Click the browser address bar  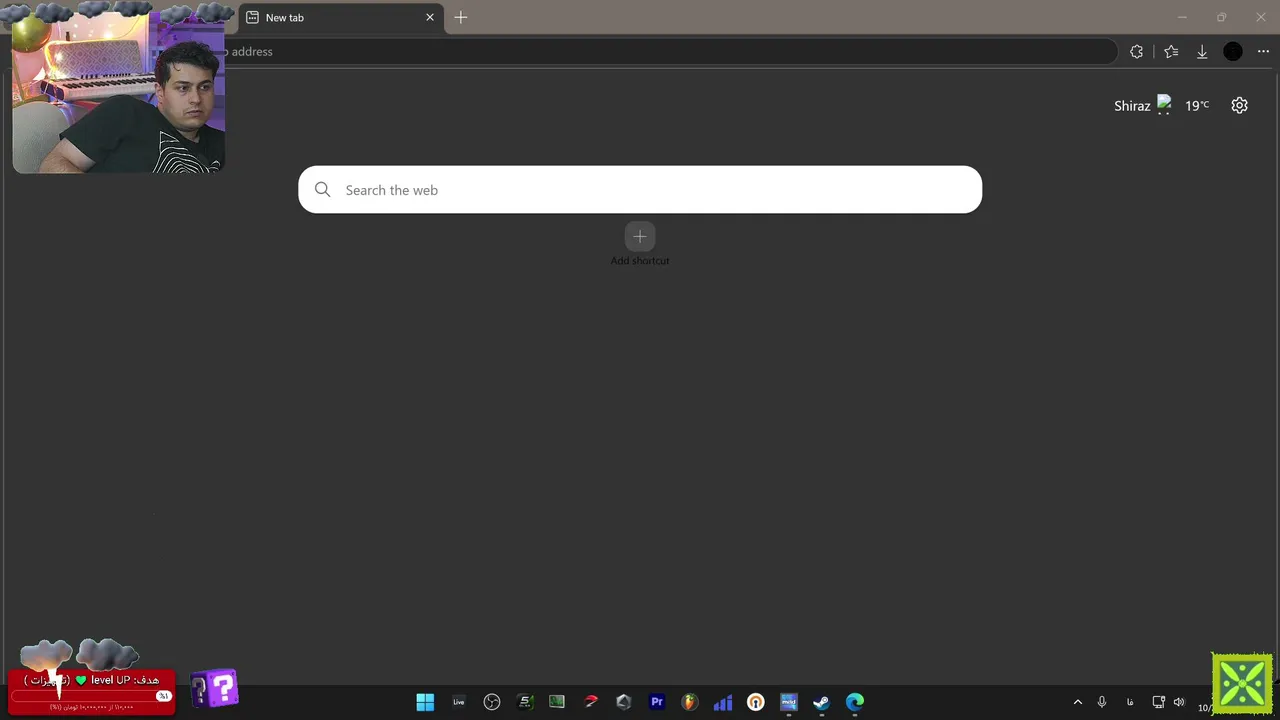pyautogui.click(x=670, y=52)
